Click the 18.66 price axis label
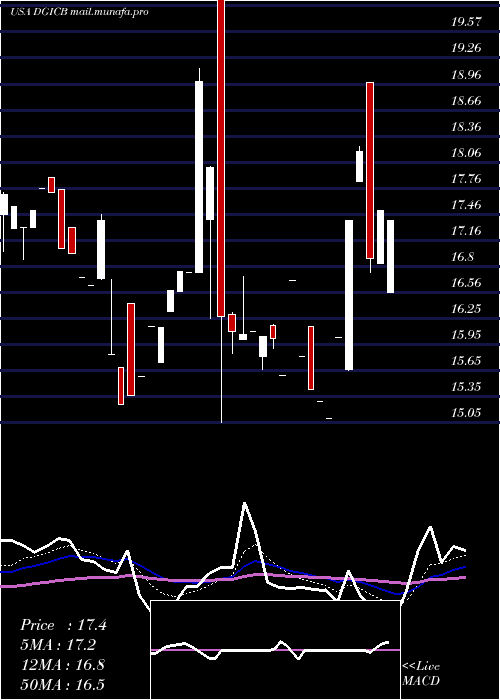Viewport: 500px width, 700px height. tap(466, 101)
